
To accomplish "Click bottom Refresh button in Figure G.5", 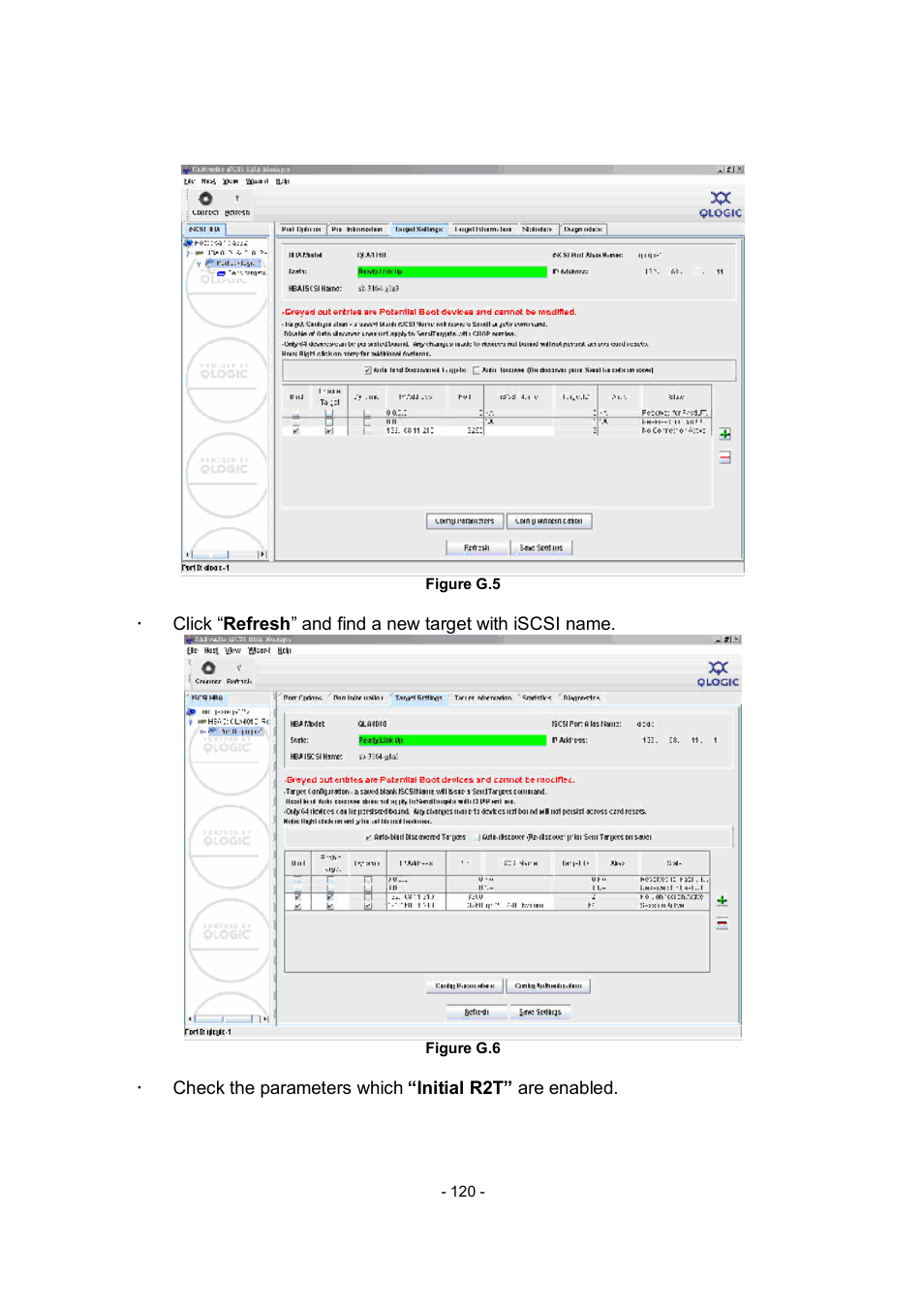I will coord(477,547).
